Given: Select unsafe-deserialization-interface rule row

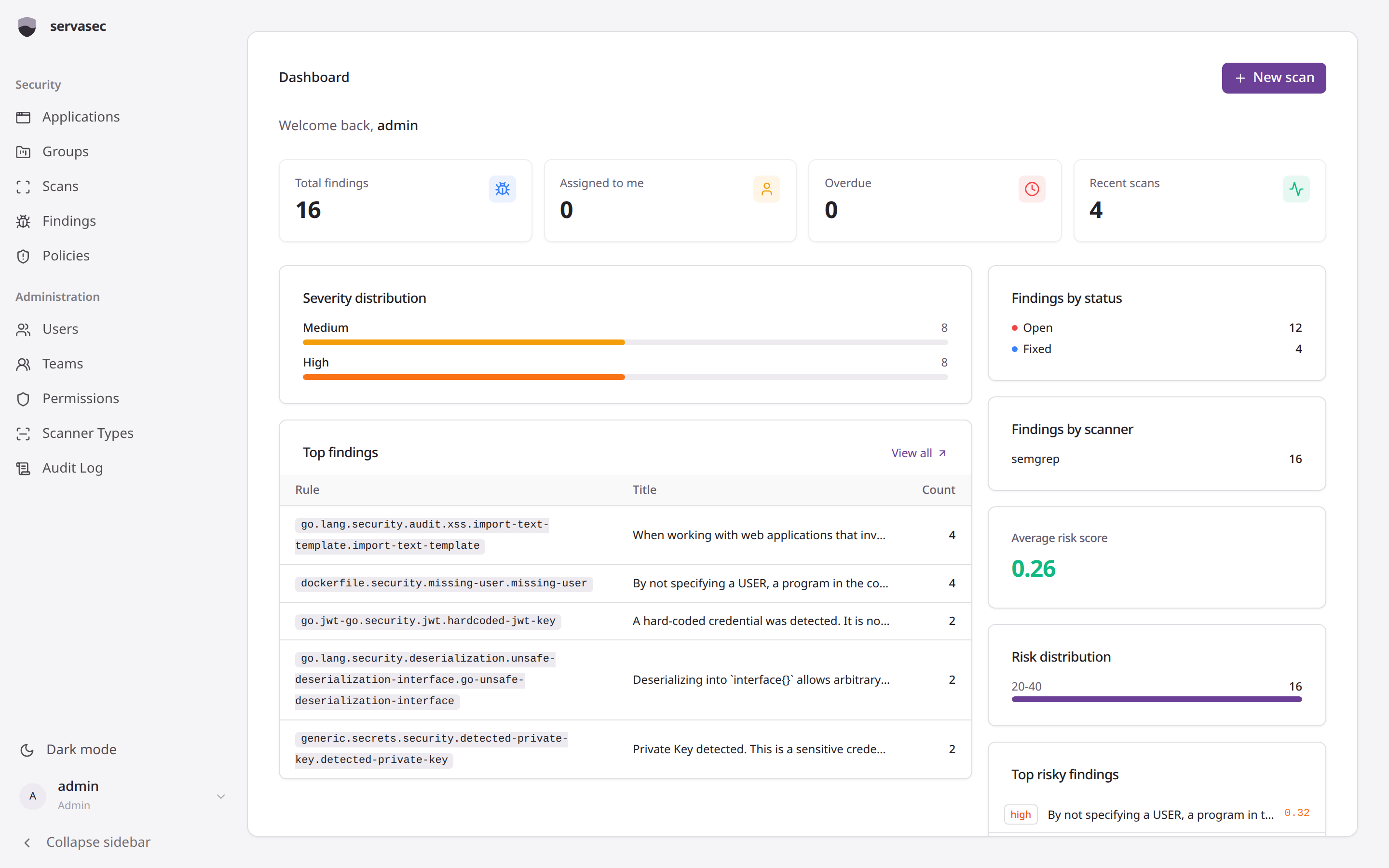Looking at the screenshot, I should point(625,680).
